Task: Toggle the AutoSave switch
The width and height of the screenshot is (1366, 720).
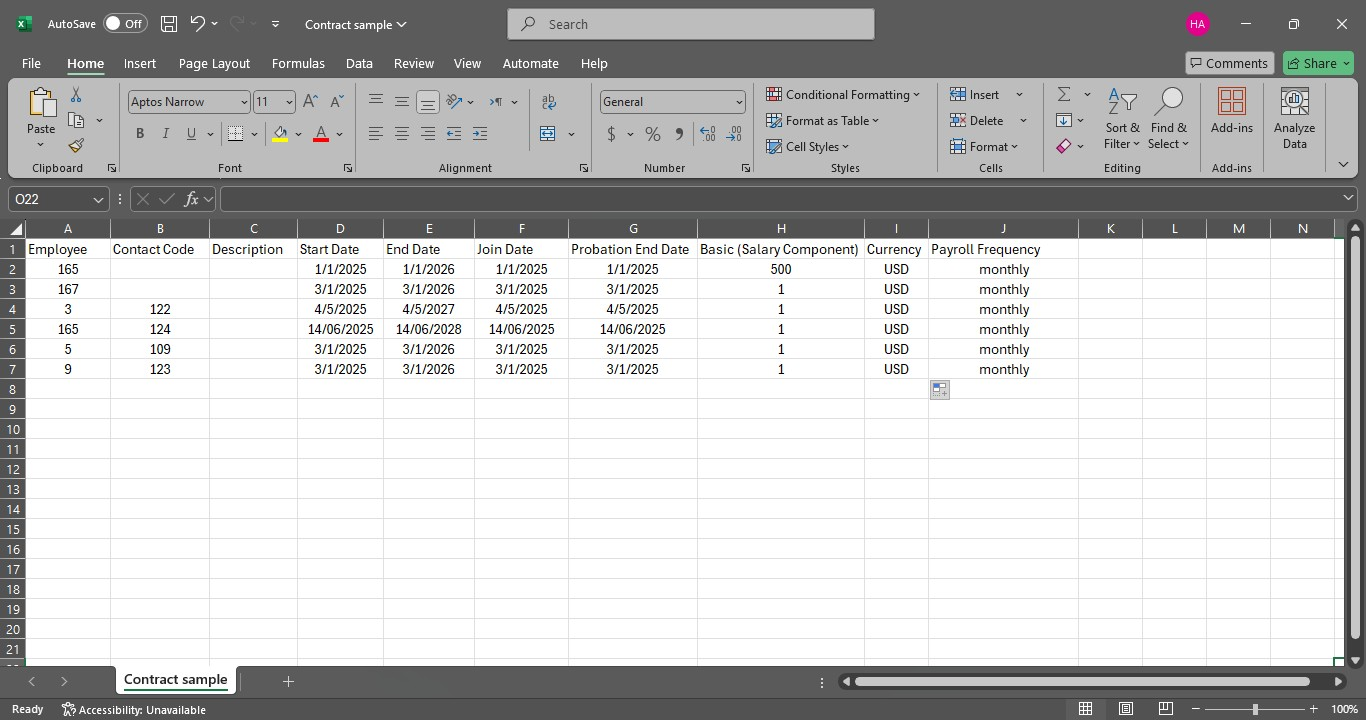Action: (x=124, y=24)
